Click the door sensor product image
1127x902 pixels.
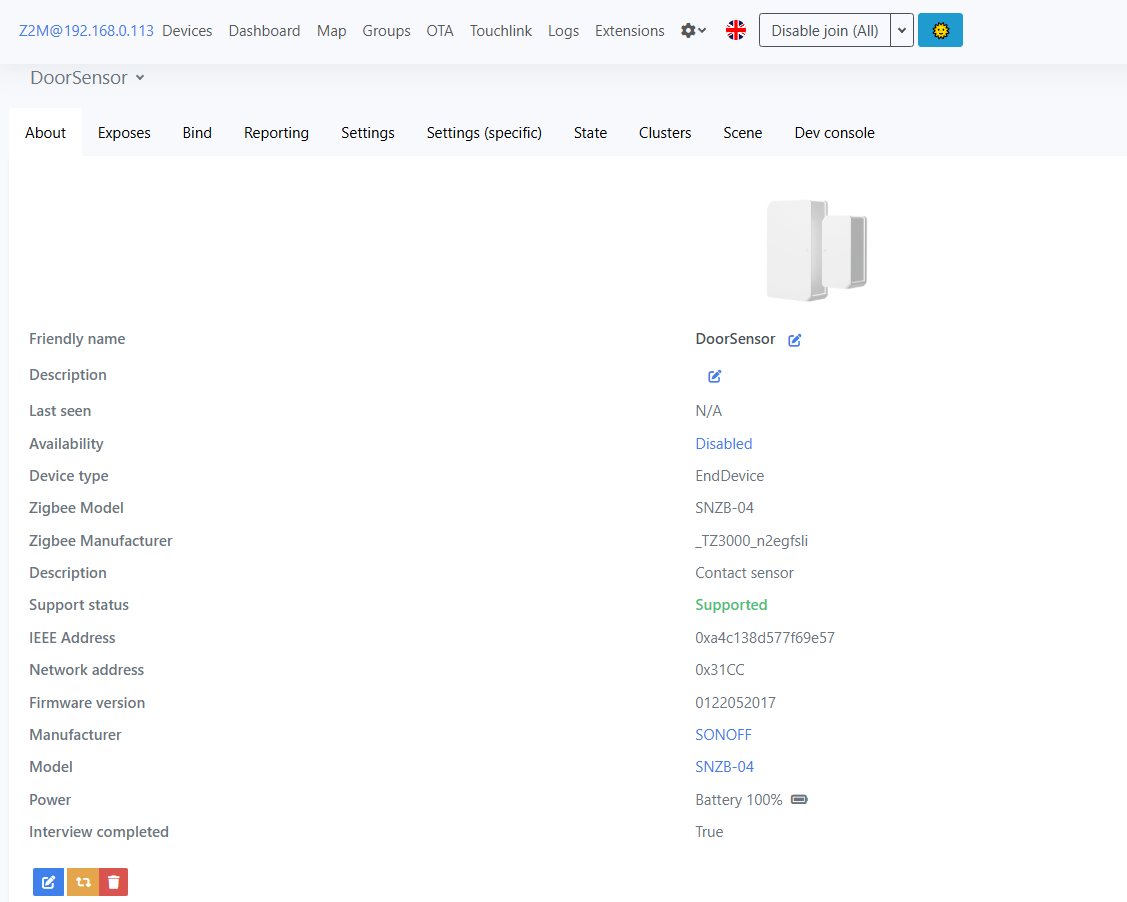(x=816, y=250)
